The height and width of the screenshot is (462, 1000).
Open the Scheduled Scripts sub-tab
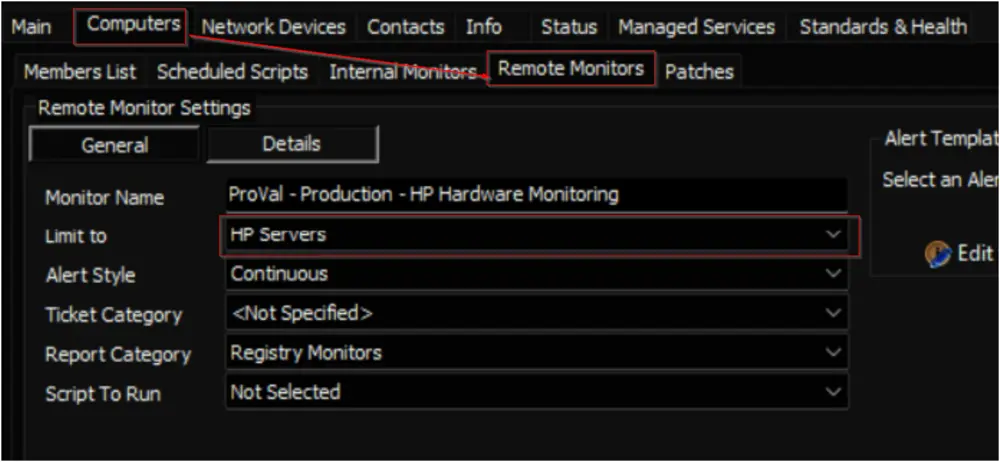pos(233,72)
